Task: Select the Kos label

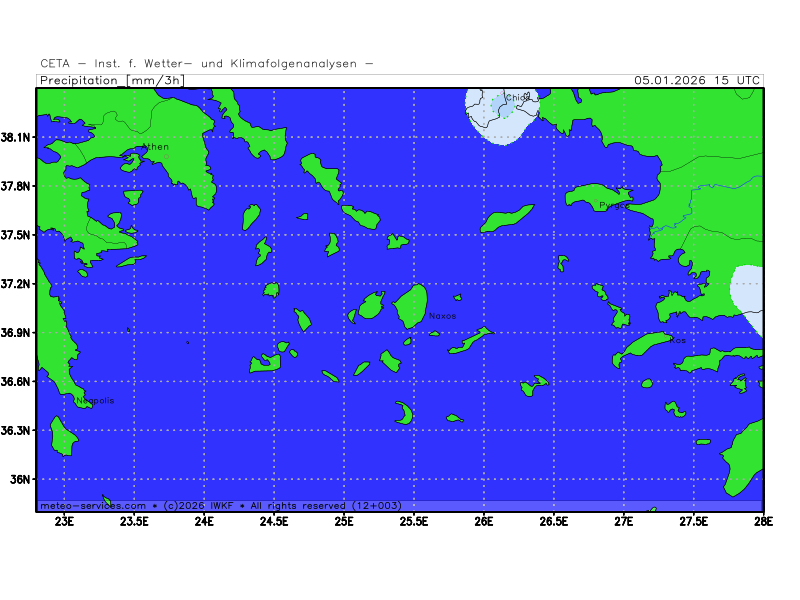Action: coord(678,340)
